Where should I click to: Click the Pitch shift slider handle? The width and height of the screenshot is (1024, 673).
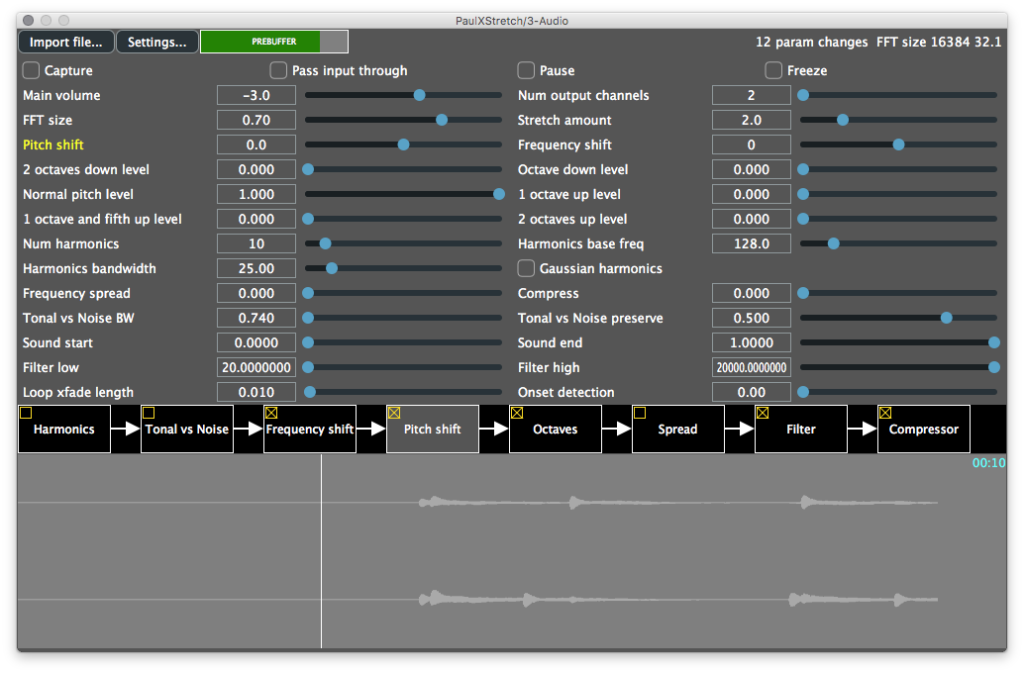tap(404, 145)
